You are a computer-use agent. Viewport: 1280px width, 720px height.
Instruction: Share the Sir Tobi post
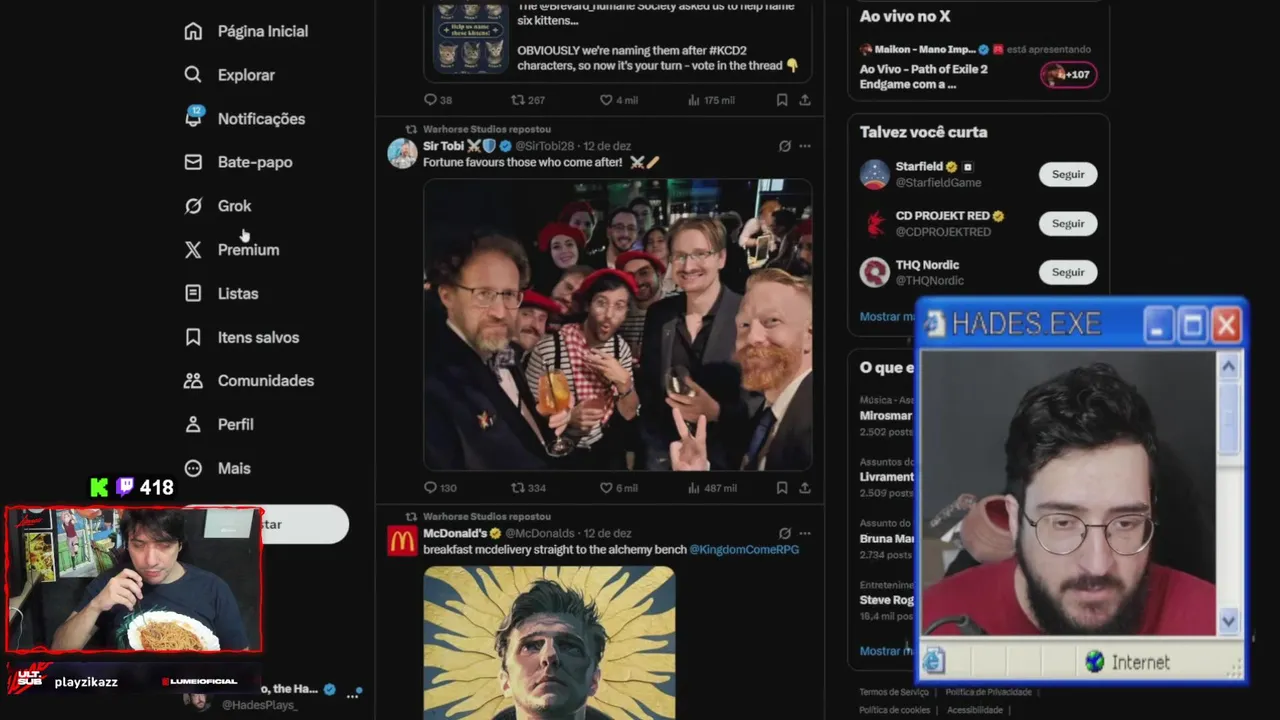point(804,488)
